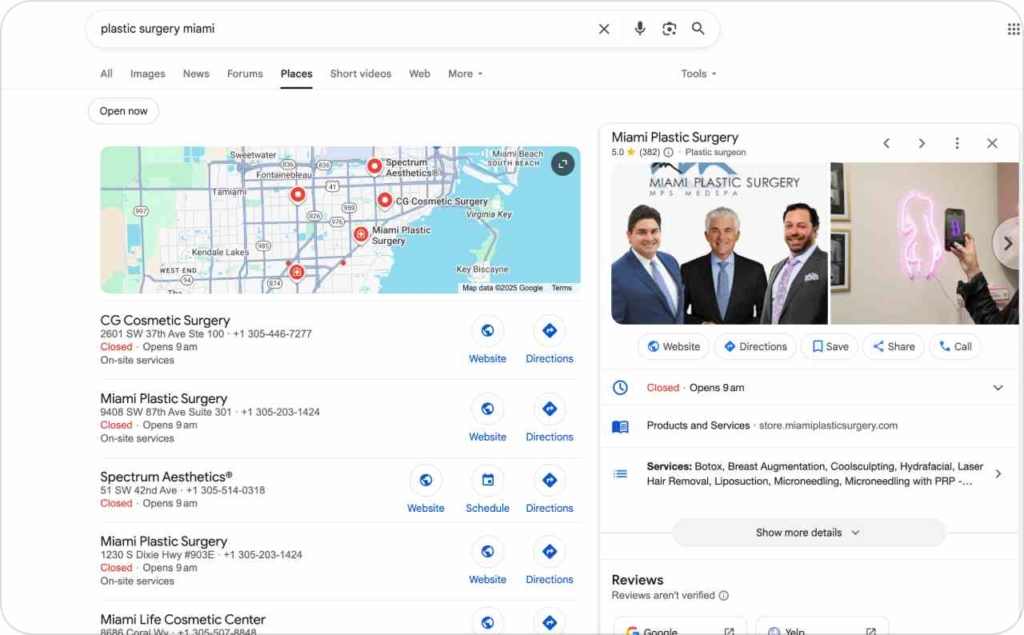This screenshot has width=1024, height=635.
Task: Click the voice search microphone icon
Action: (x=640, y=29)
